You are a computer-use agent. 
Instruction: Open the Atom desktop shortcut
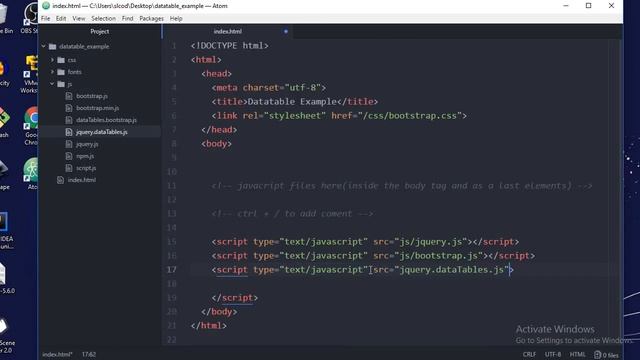pyautogui.click(x=31, y=174)
